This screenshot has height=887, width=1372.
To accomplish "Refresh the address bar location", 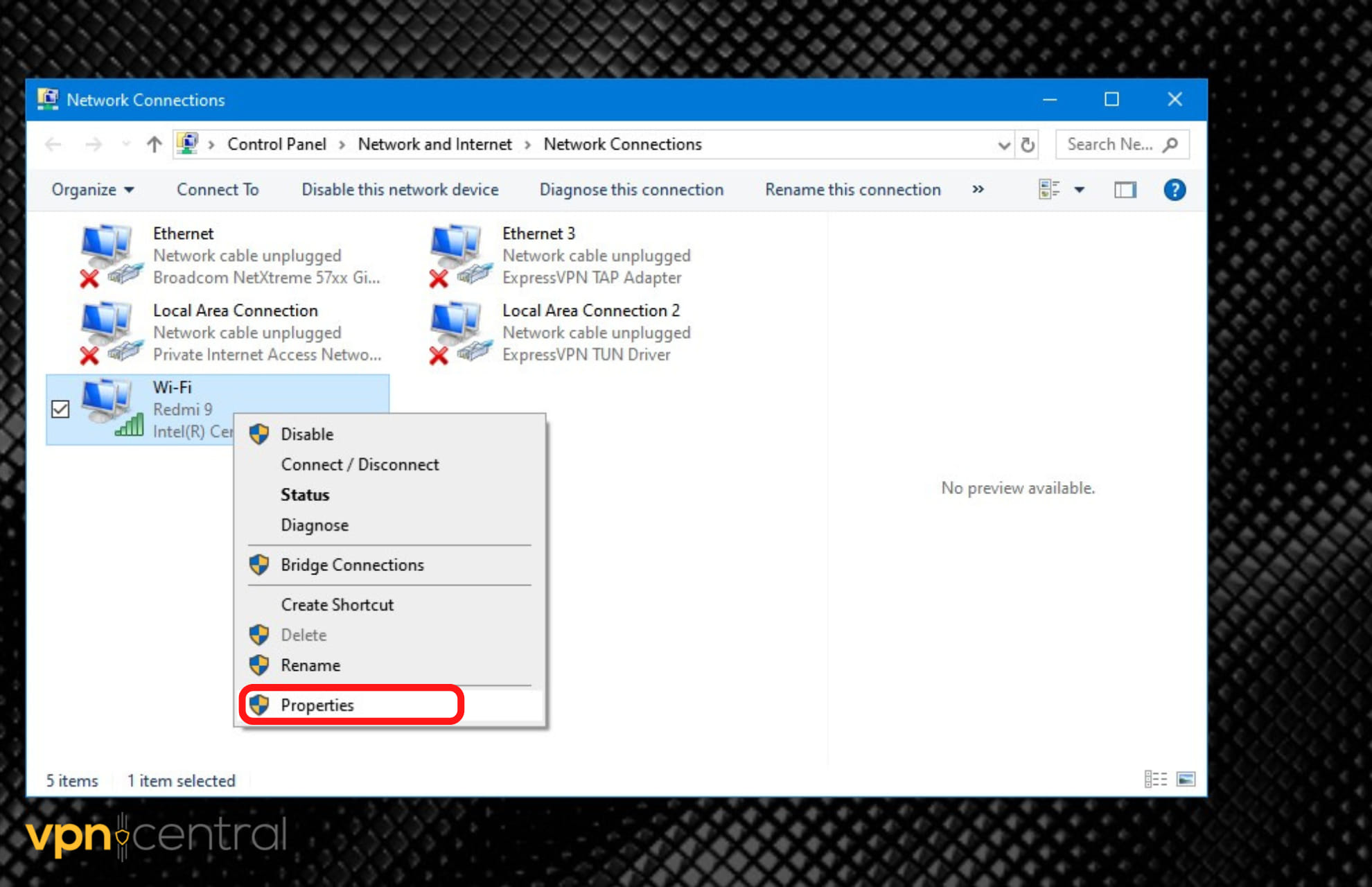I will coord(1028,144).
